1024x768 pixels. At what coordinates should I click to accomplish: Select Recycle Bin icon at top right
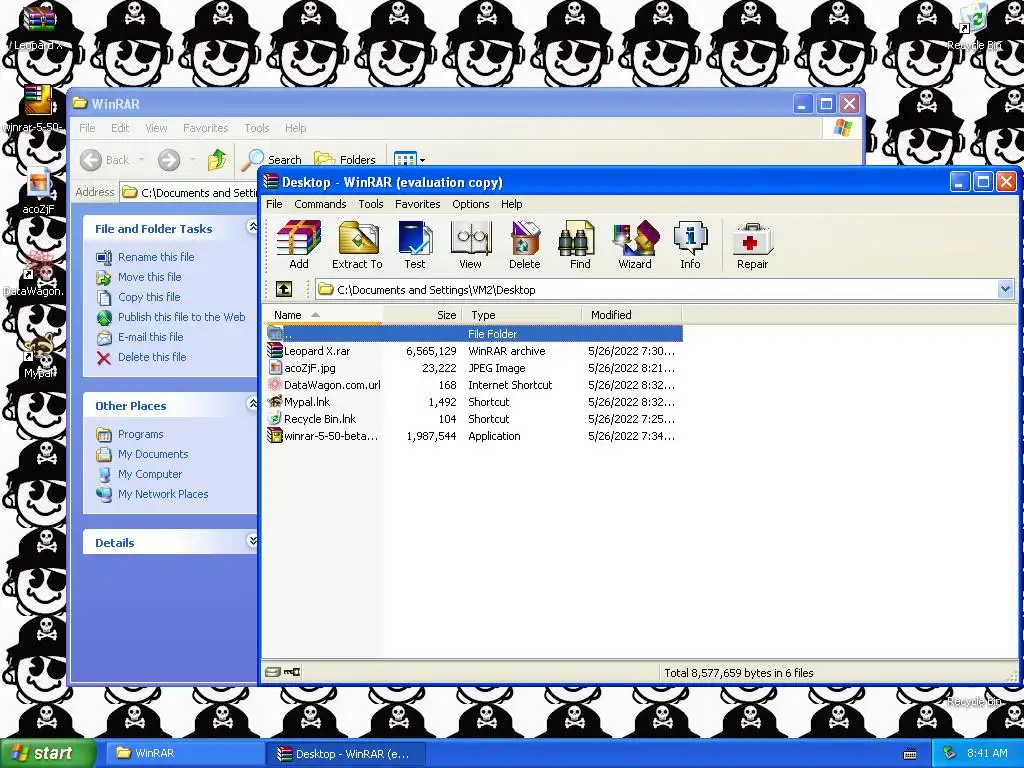(974, 27)
